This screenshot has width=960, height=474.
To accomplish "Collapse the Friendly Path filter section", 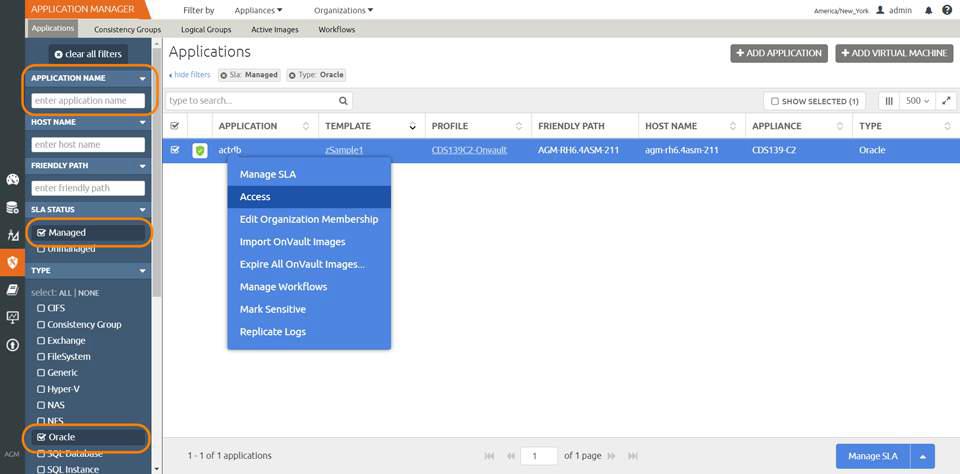I will 143,166.
